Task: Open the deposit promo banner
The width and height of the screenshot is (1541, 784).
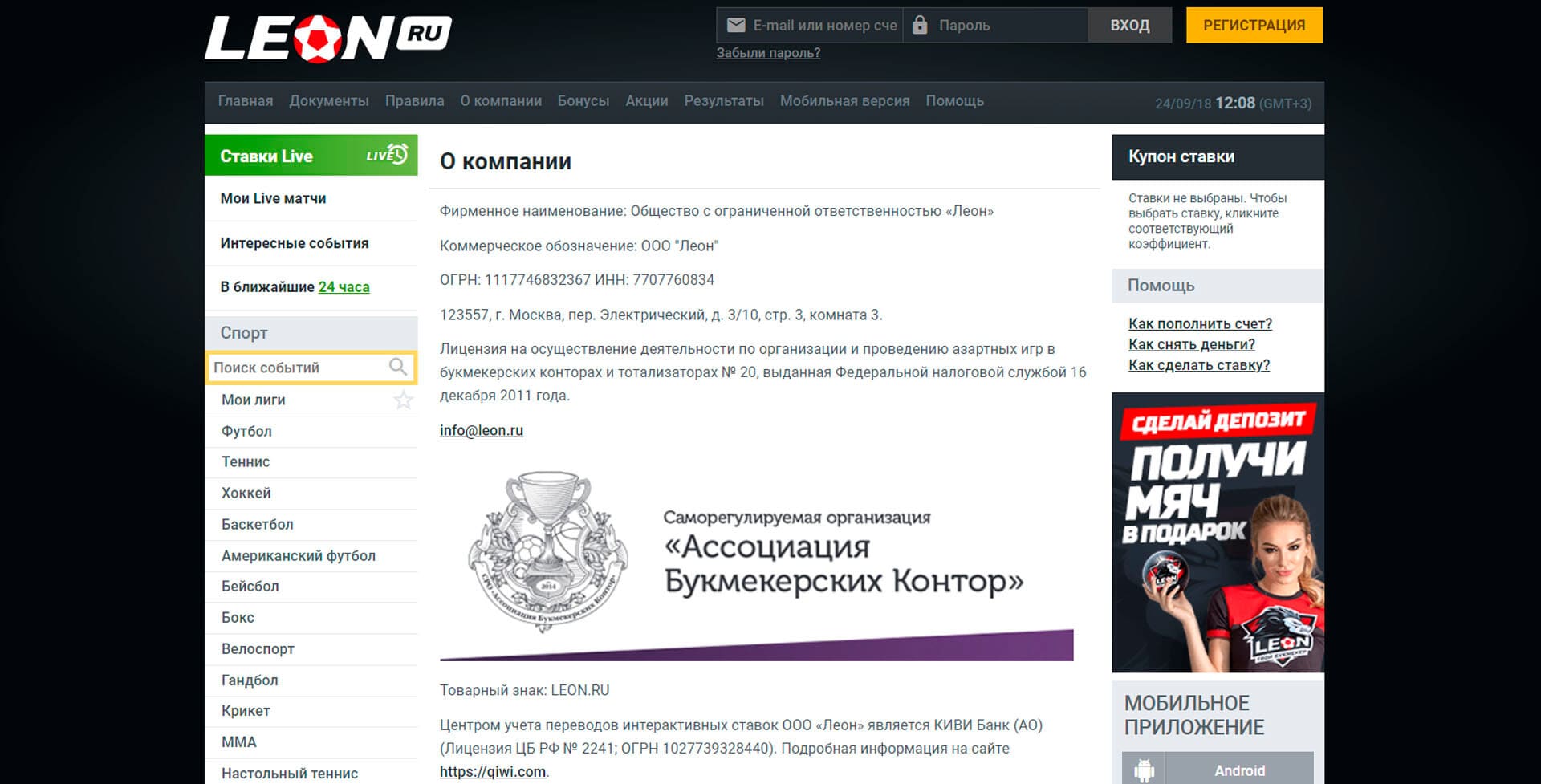Action: click(x=1218, y=532)
